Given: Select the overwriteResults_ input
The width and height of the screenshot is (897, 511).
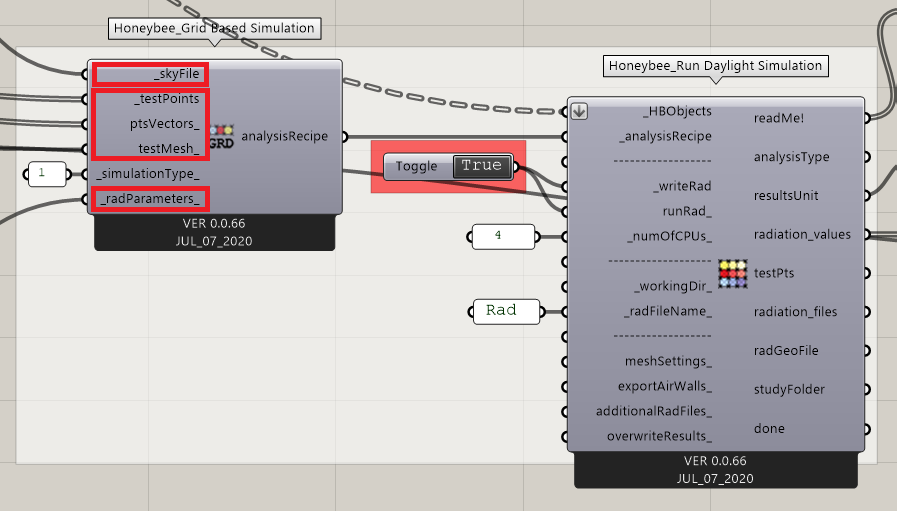Looking at the screenshot, I should pyautogui.click(x=660, y=437).
